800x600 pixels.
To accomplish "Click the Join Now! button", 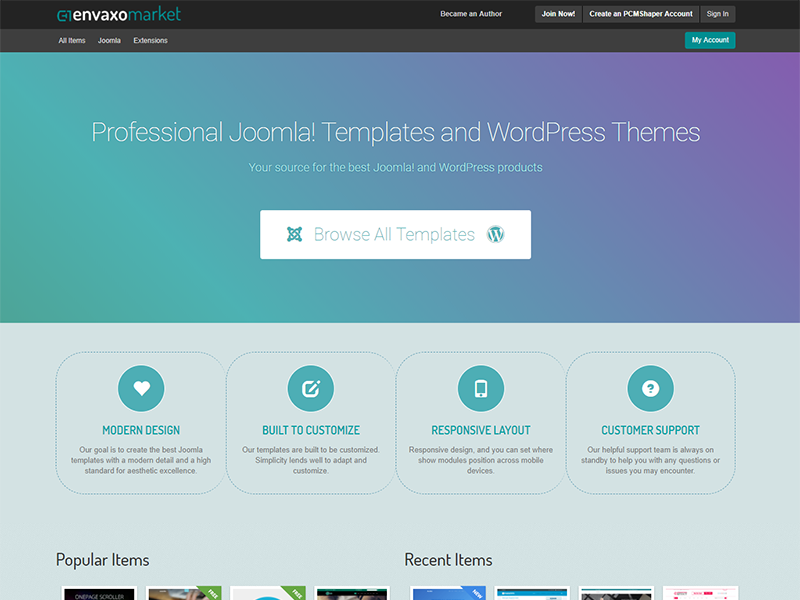I will click(x=558, y=14).
